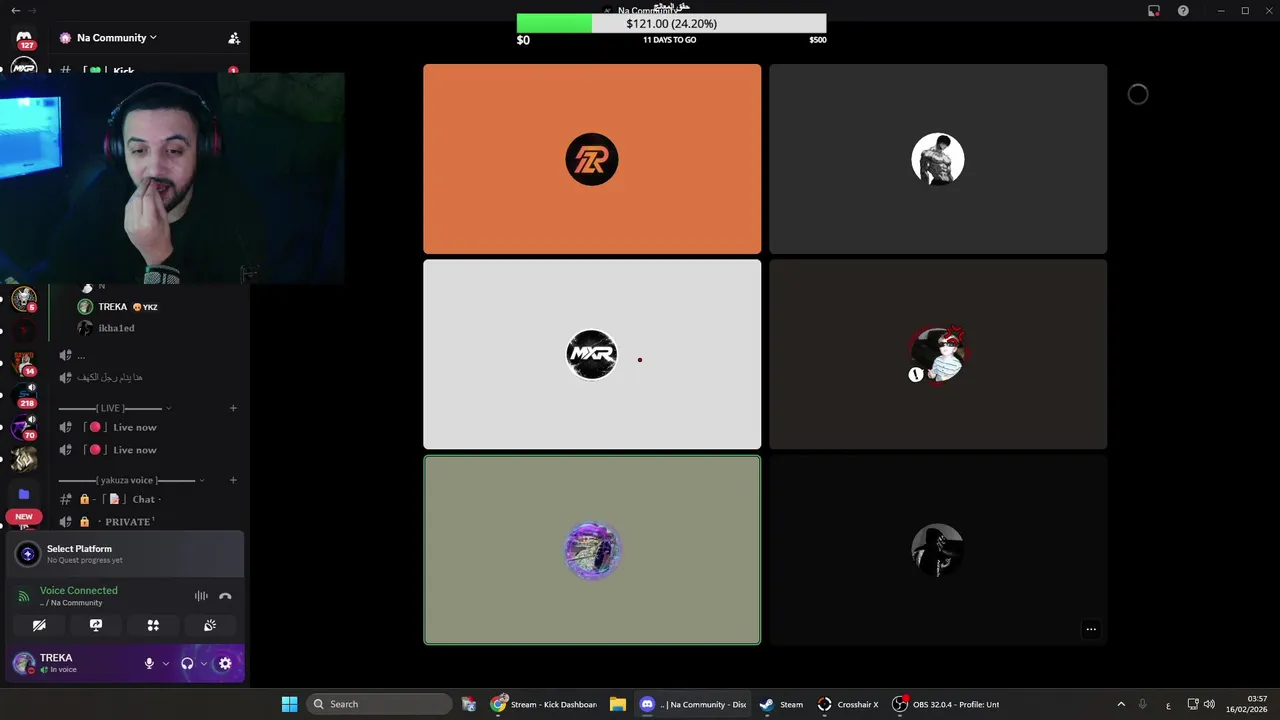Click the Voice Connected status text
The image size is (1280, 720).
tap(78, 590)
